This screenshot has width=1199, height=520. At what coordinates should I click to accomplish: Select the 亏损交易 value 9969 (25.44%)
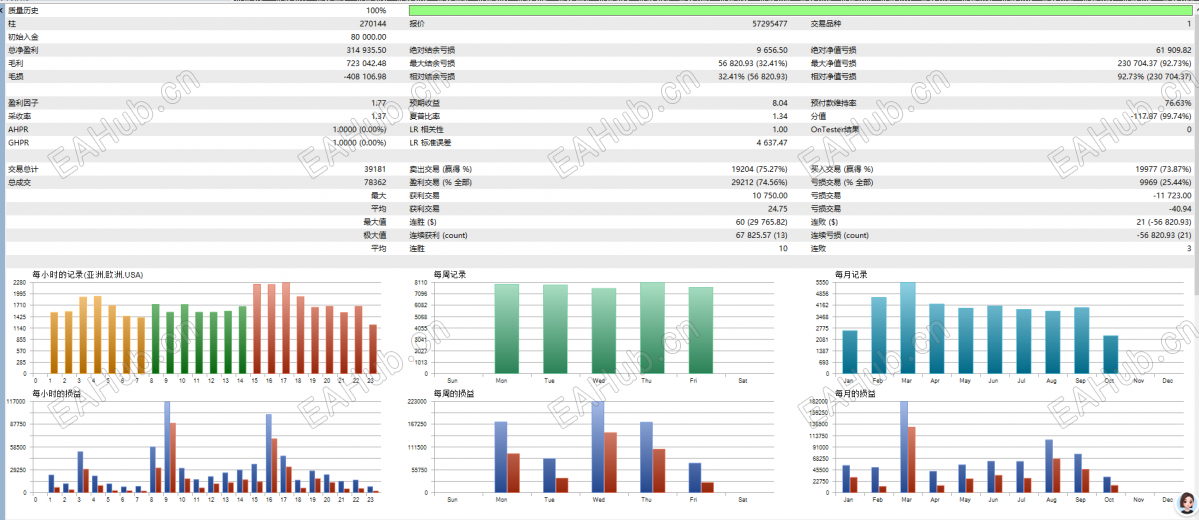pos(1165,182)
